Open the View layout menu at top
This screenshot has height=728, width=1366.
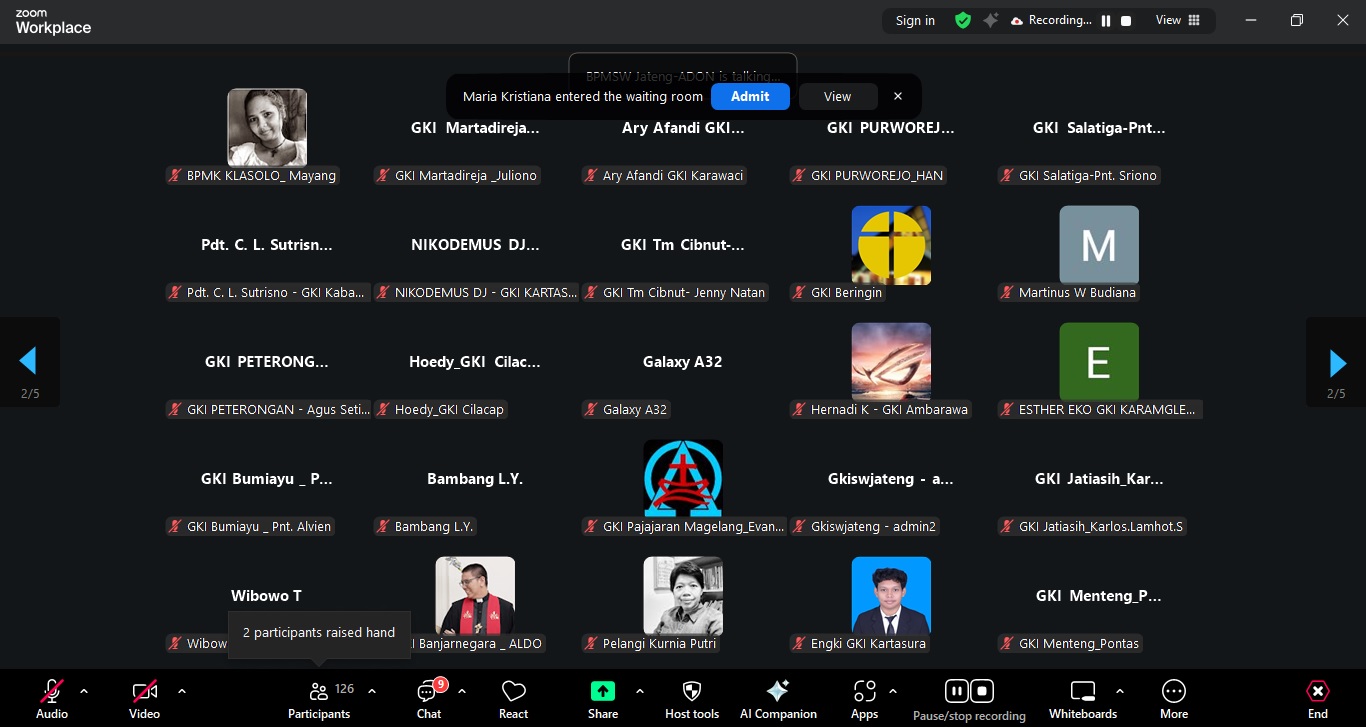(1178, 21)
